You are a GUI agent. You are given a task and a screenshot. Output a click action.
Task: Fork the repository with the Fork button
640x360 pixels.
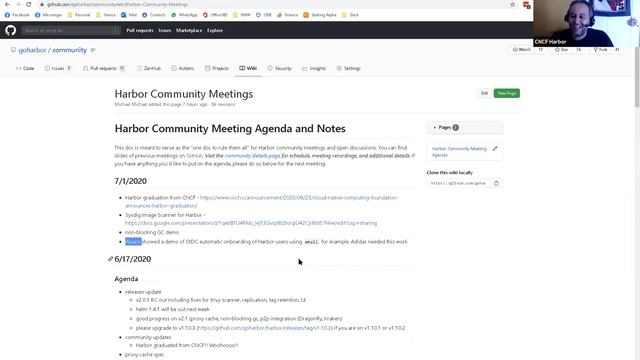(x=600, y=49)
